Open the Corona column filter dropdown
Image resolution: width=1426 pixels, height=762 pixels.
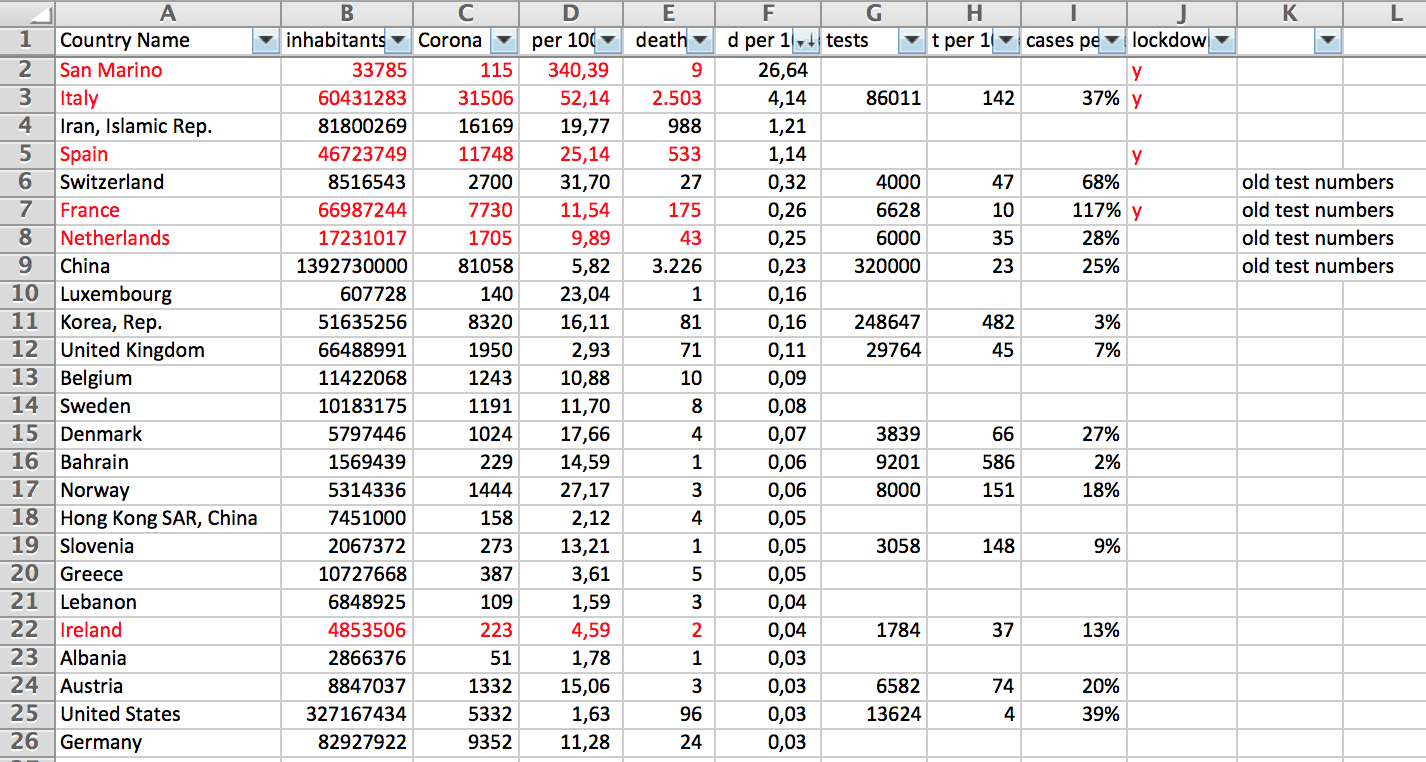[x=504, y=41]
